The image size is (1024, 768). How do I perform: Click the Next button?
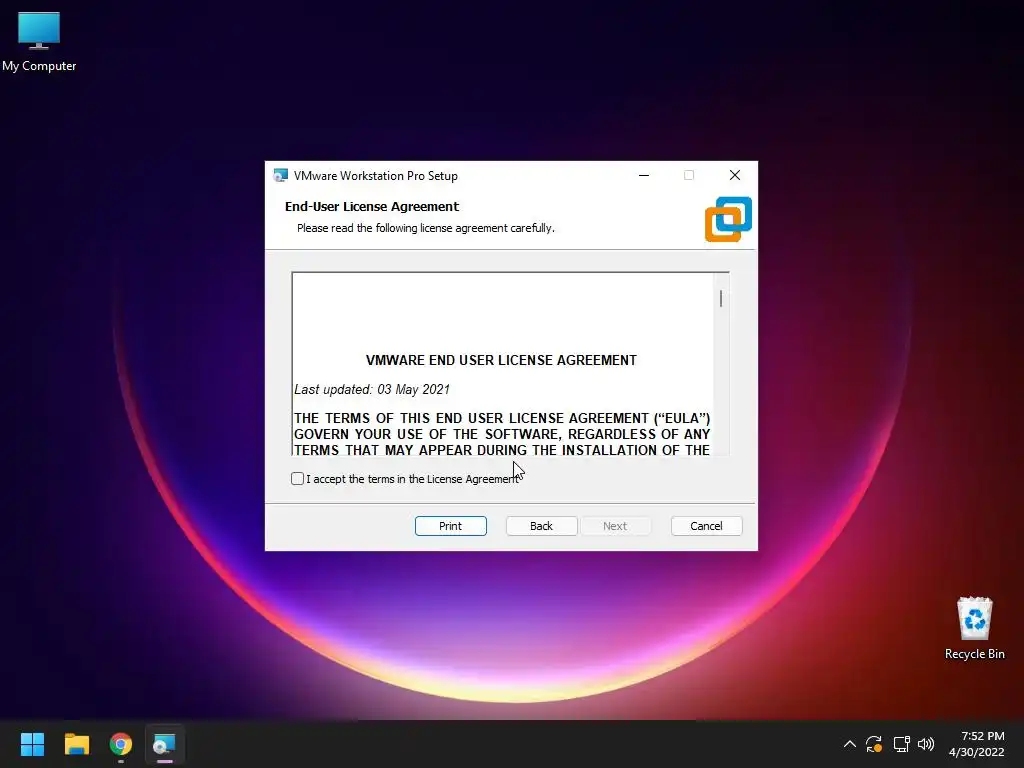(x=615, y=526)
